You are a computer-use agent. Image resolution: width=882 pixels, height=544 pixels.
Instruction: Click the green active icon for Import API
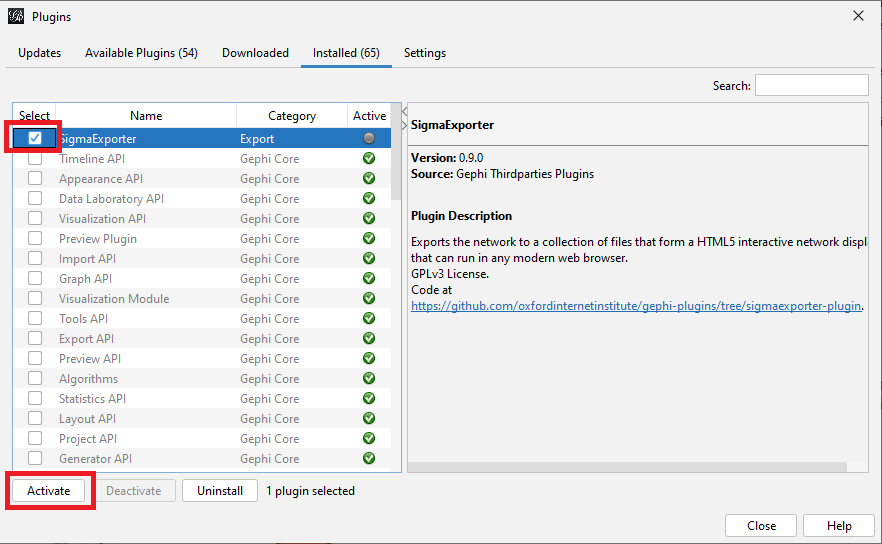(x=369, y=259)
